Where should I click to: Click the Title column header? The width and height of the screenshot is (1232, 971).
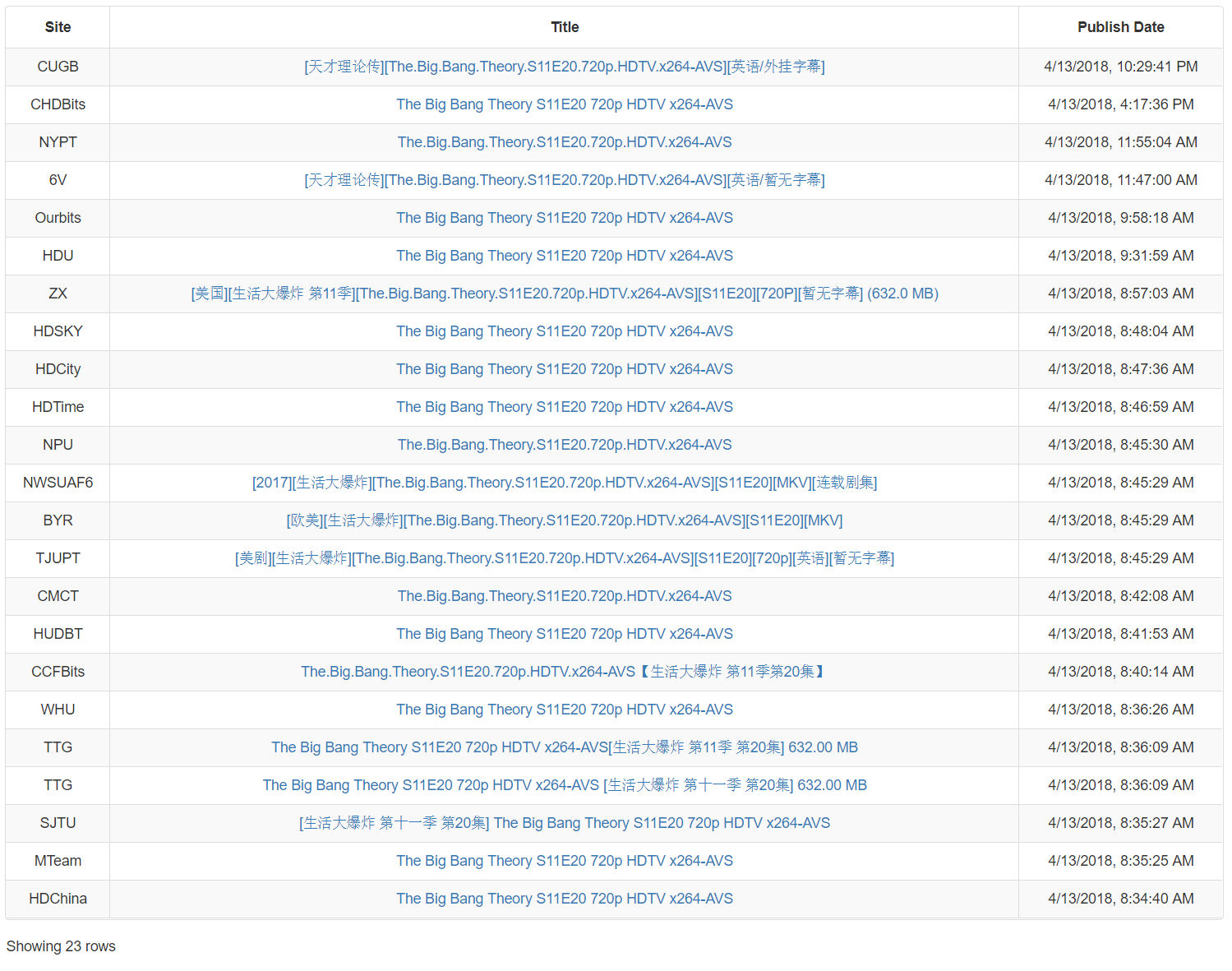[x=565, y=27]
